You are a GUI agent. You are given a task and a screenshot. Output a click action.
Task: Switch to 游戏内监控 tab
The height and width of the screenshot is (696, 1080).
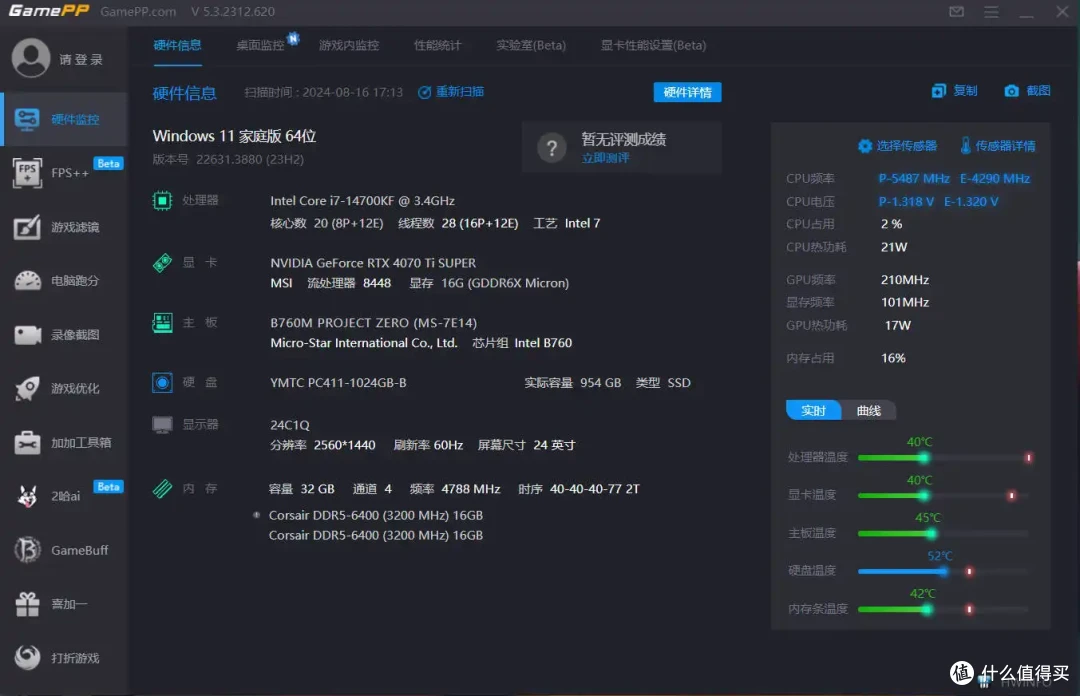(x=349, y=45)
